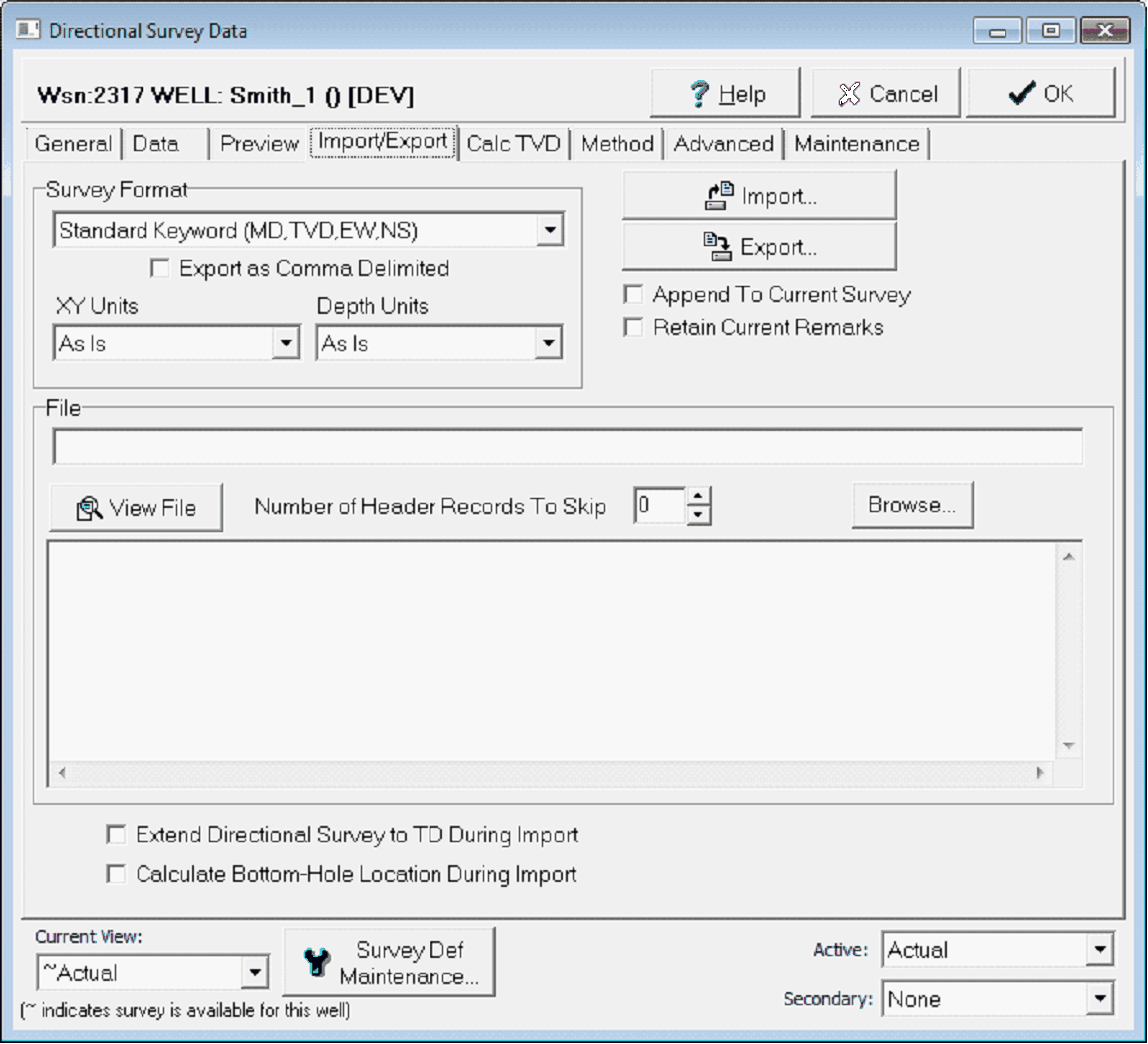Viewport: 1148px width, 1044px height.
Task: Confirm with the OK checkmark
Action: 1022,94
